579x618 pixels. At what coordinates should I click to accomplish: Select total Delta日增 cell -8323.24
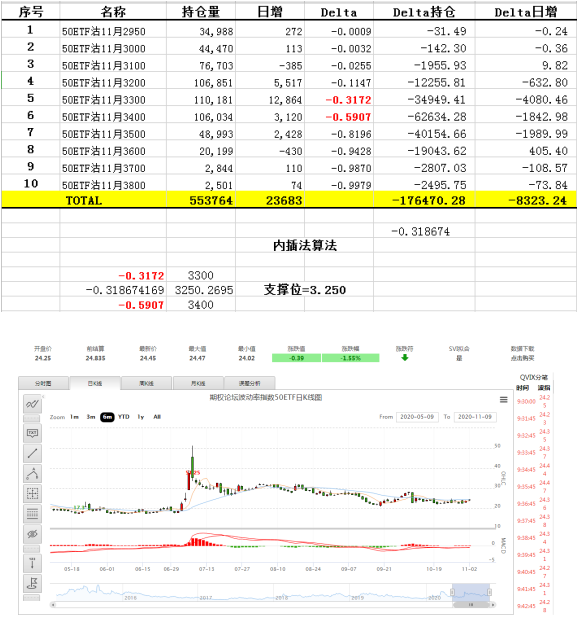[526, 200]
